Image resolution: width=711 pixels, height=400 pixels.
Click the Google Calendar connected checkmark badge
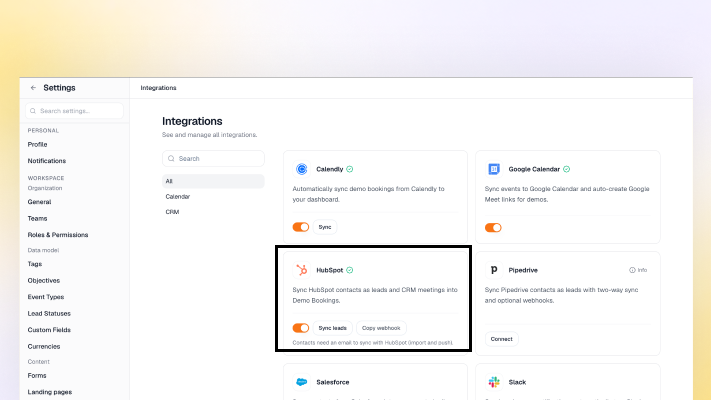pyautogui.click(x=566, y=169)
